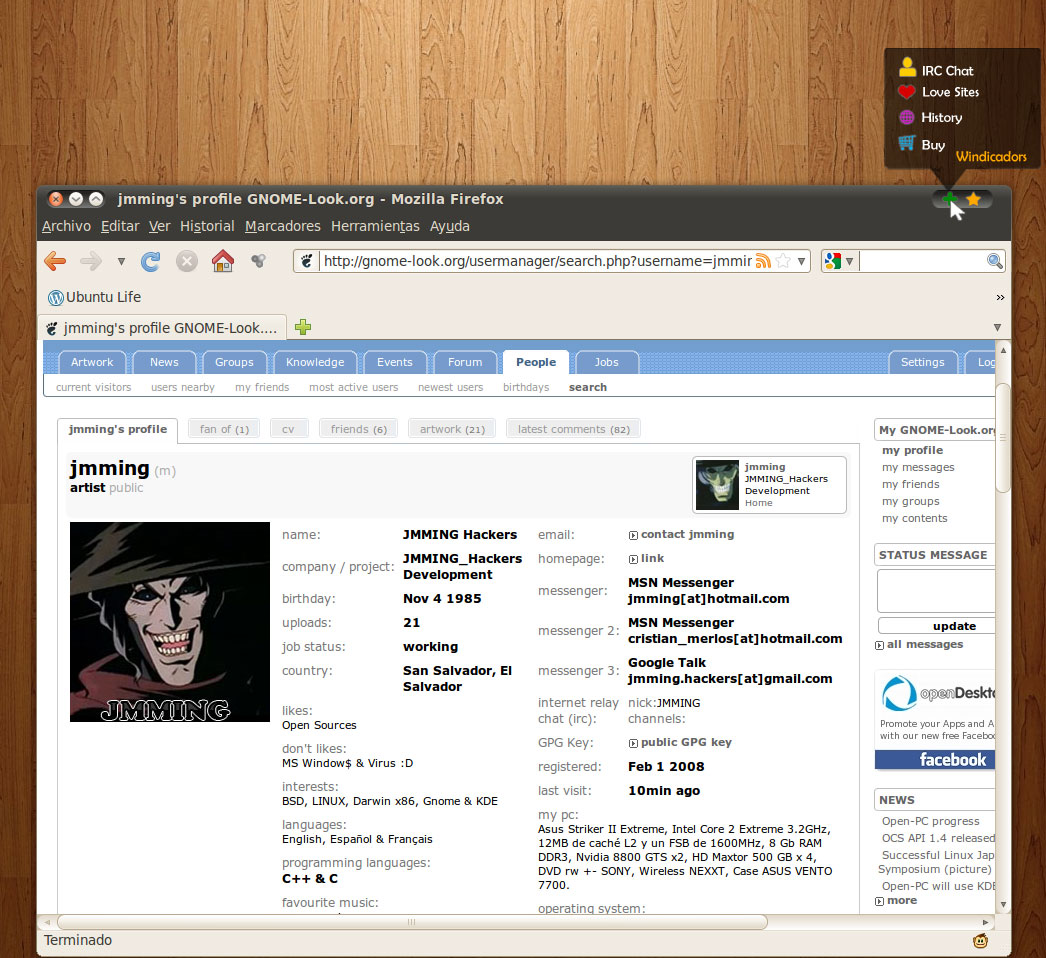The image size is (1046, 958).
Task: Open the Herramientas menu
Action: click(x=375, y=226)
